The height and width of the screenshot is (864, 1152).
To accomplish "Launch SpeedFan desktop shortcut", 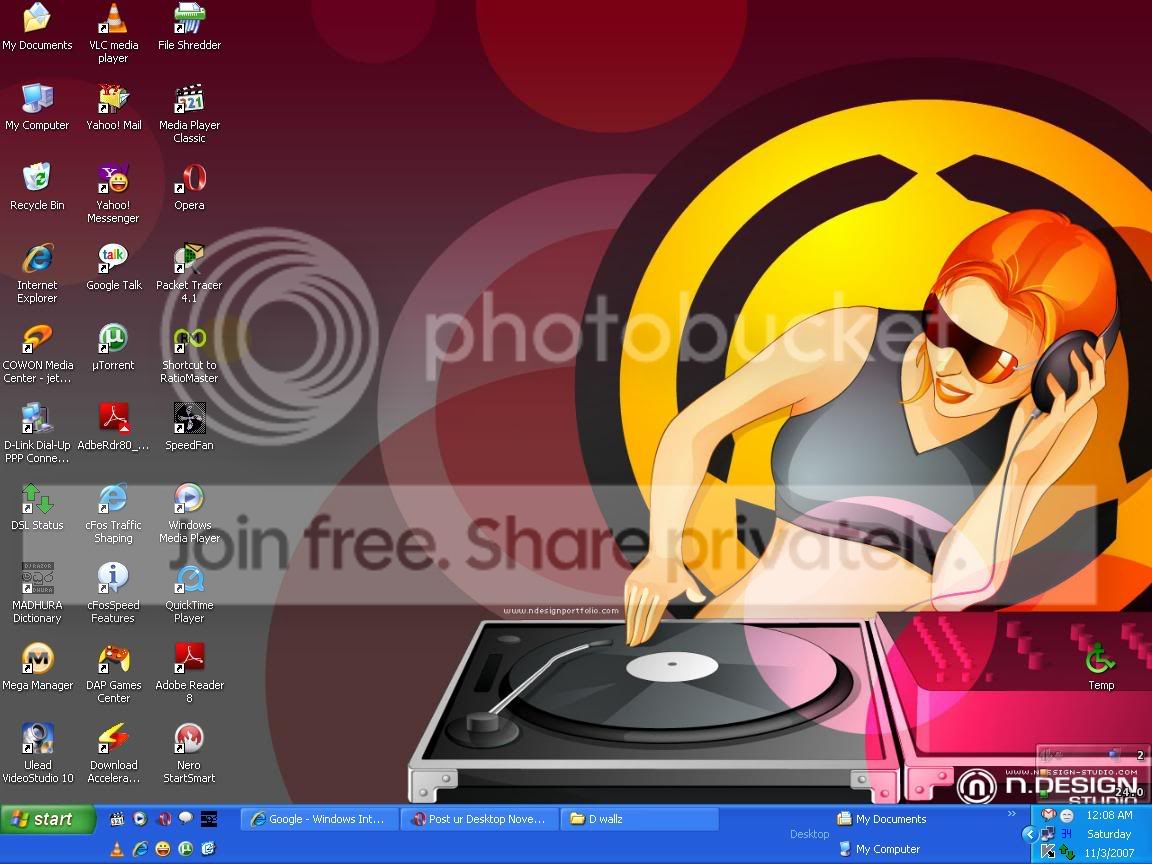I will 189,427.
